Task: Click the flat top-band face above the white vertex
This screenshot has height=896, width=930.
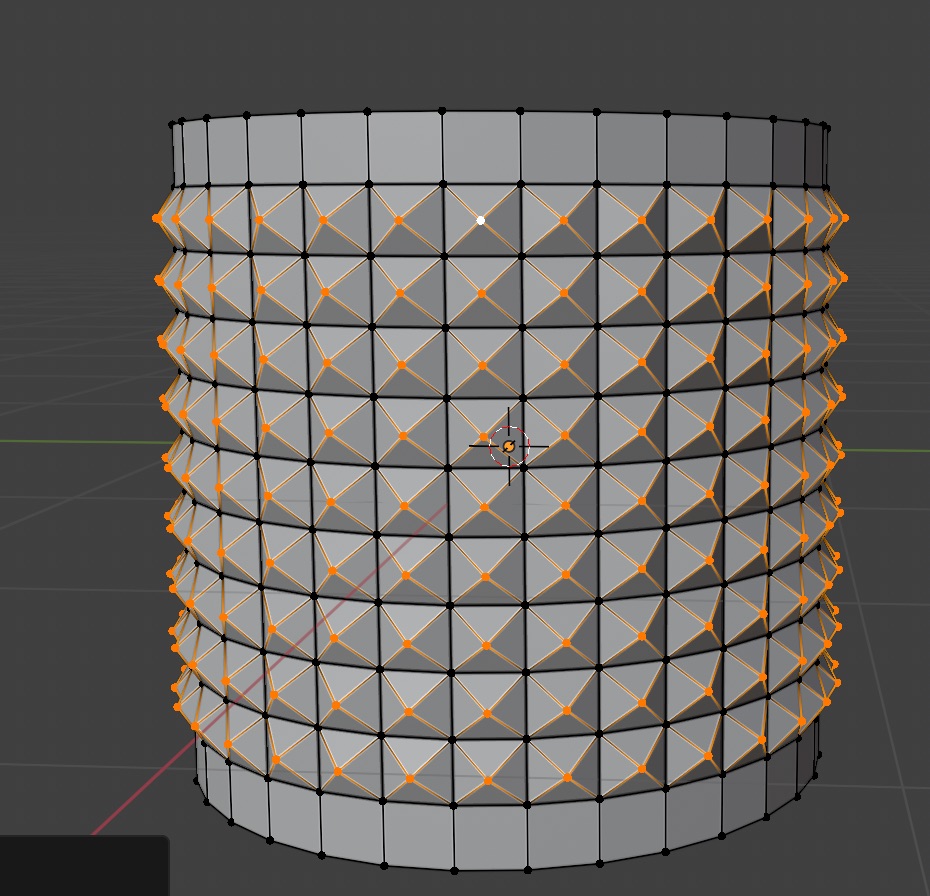Action: (x=481, y=148)
